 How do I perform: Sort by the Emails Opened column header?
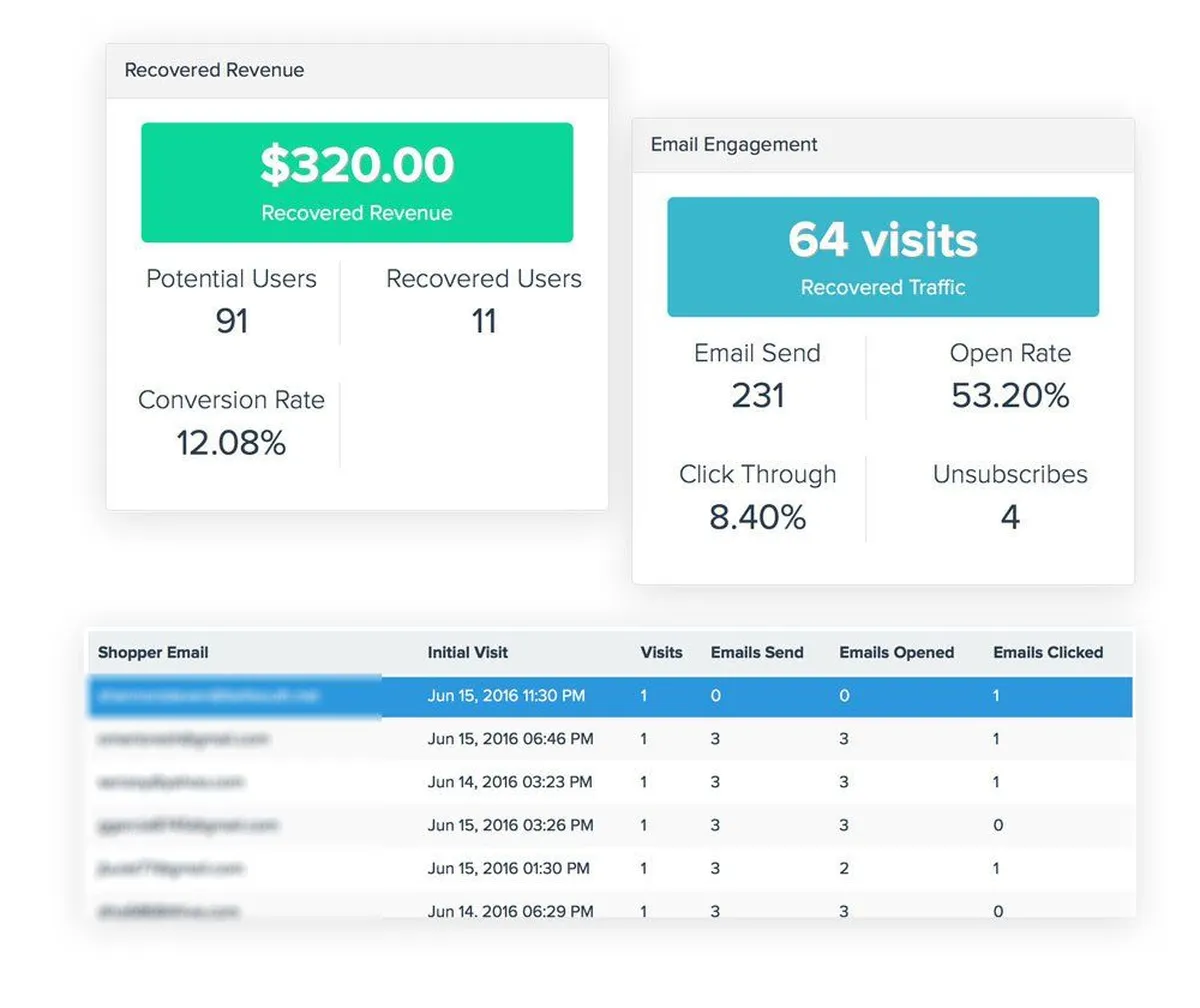(x=896, y=652)
